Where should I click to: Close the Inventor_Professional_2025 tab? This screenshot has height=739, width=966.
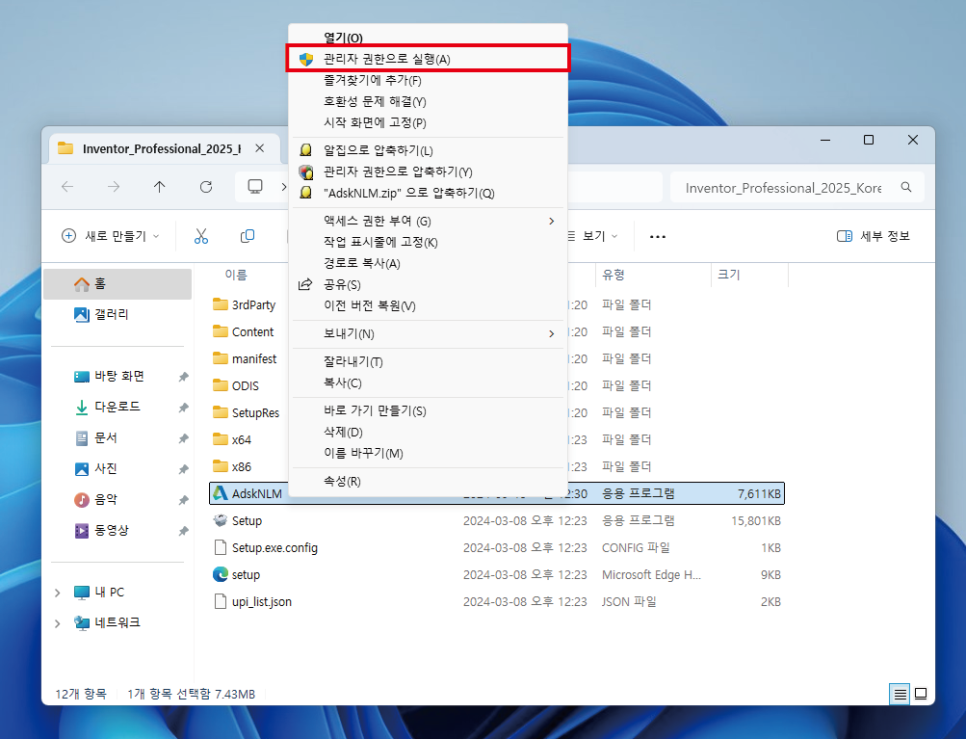(x=260, y=148)
